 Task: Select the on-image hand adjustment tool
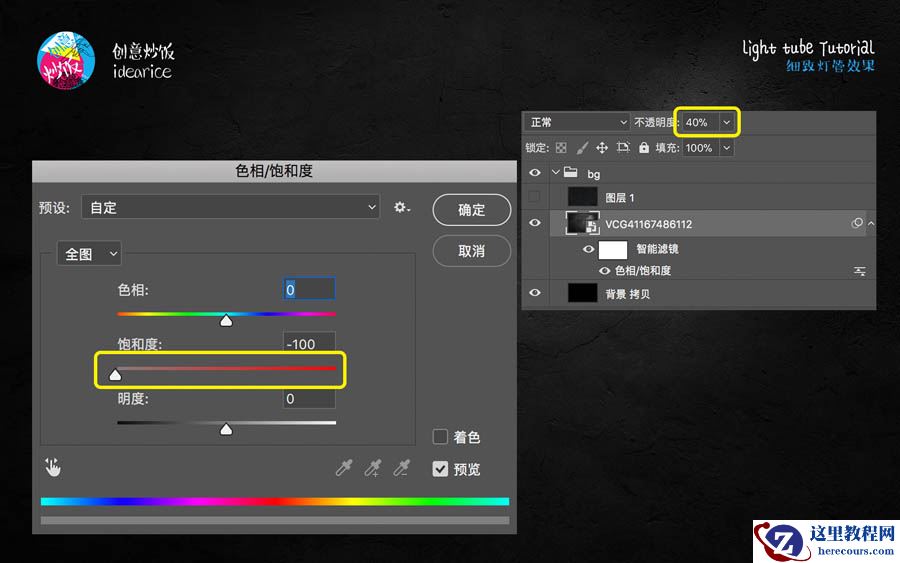53,468
